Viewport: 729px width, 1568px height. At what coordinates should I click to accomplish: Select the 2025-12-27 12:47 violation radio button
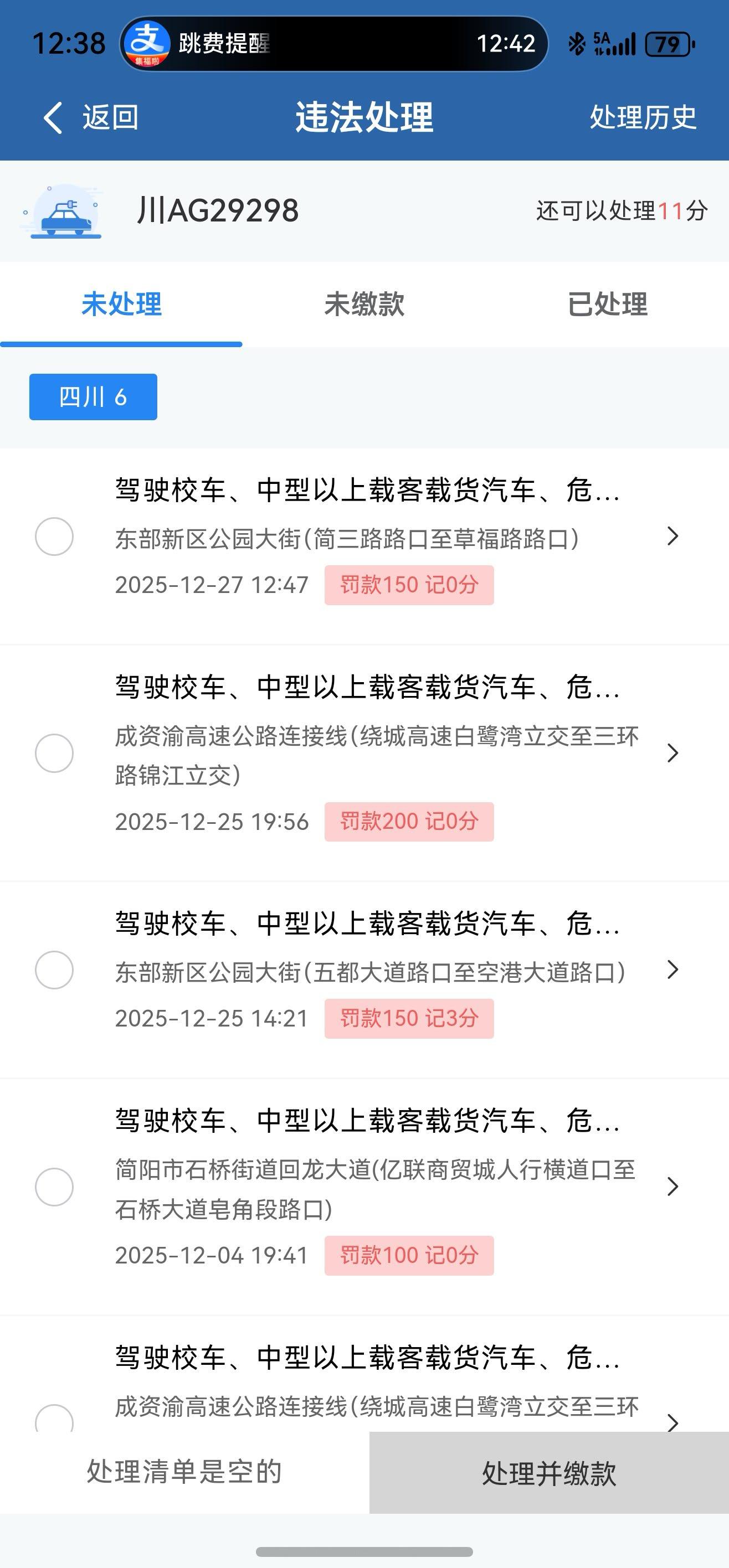point(54,537)
